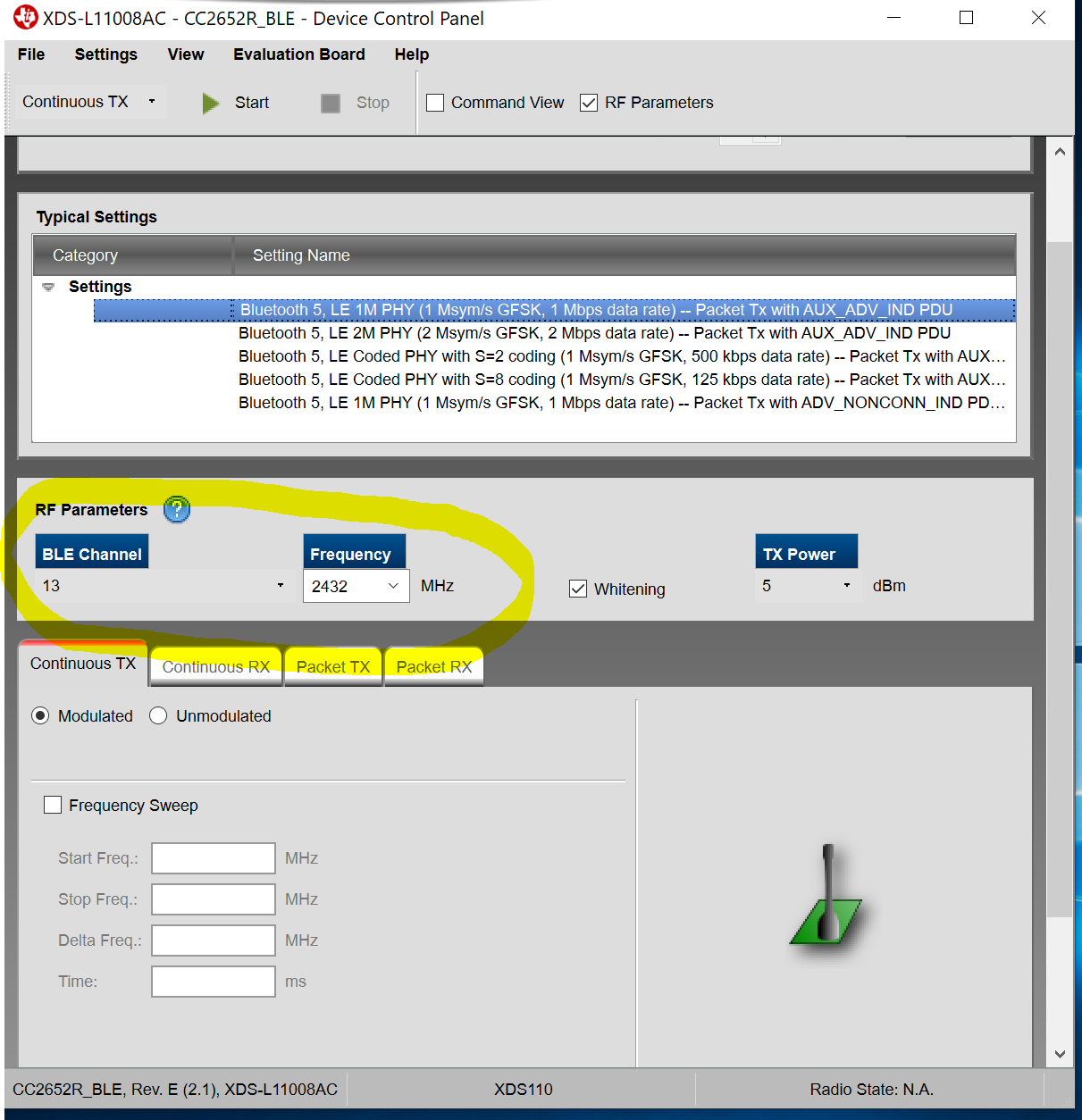Toggle the Command View checkbox

pyautogui.click(x=435, y=103)
